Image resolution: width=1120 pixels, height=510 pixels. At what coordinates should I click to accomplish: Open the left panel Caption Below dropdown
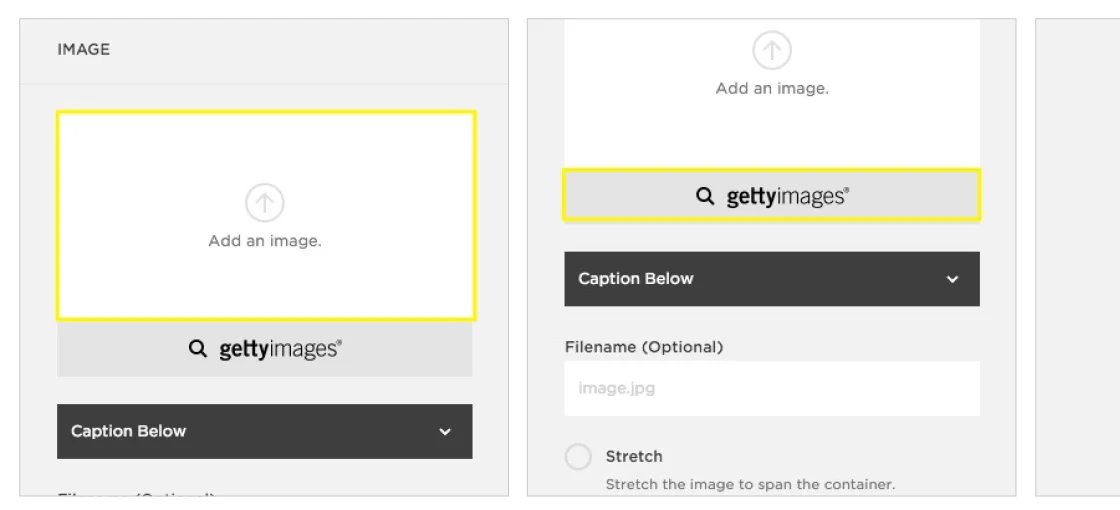pyautogui.click(x=265, y=431)
